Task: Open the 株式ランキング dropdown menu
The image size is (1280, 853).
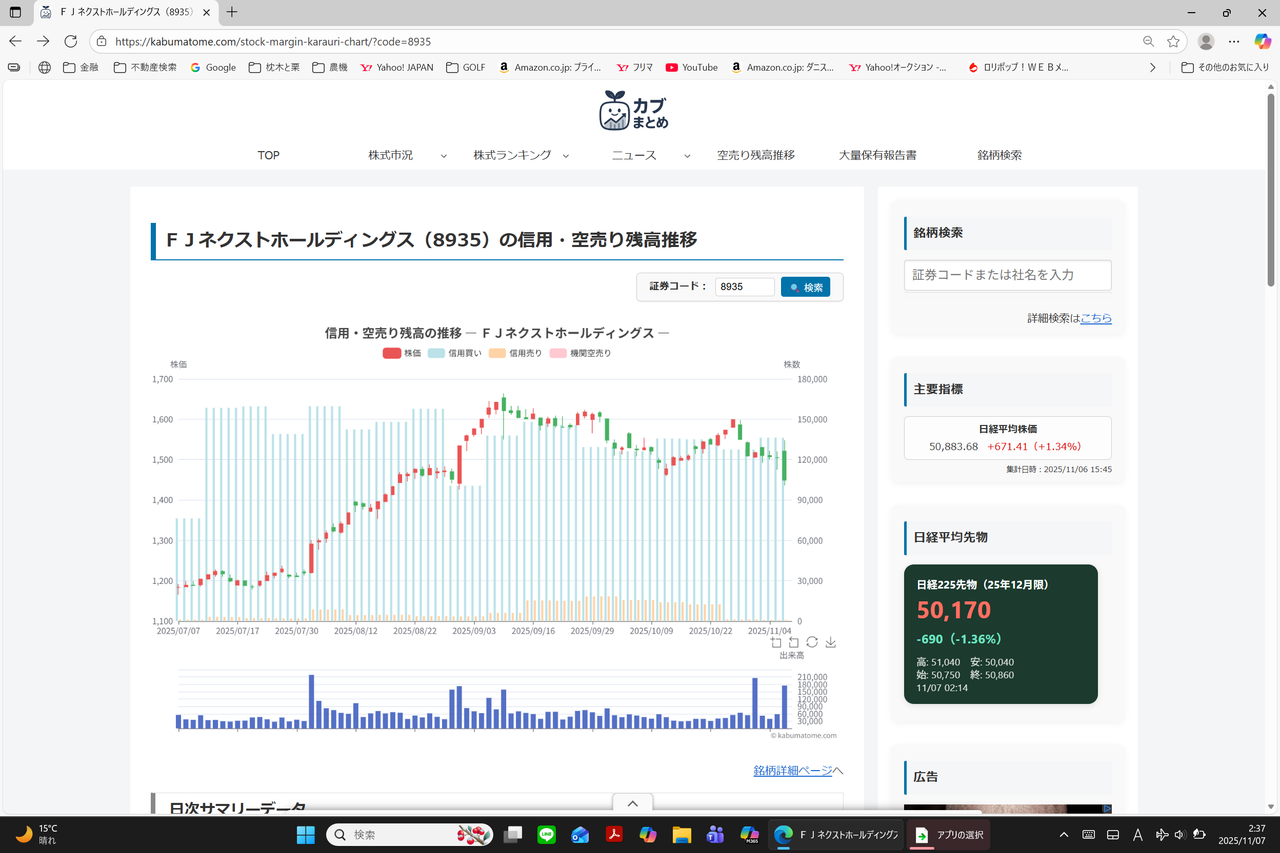Action: [511, 155]
